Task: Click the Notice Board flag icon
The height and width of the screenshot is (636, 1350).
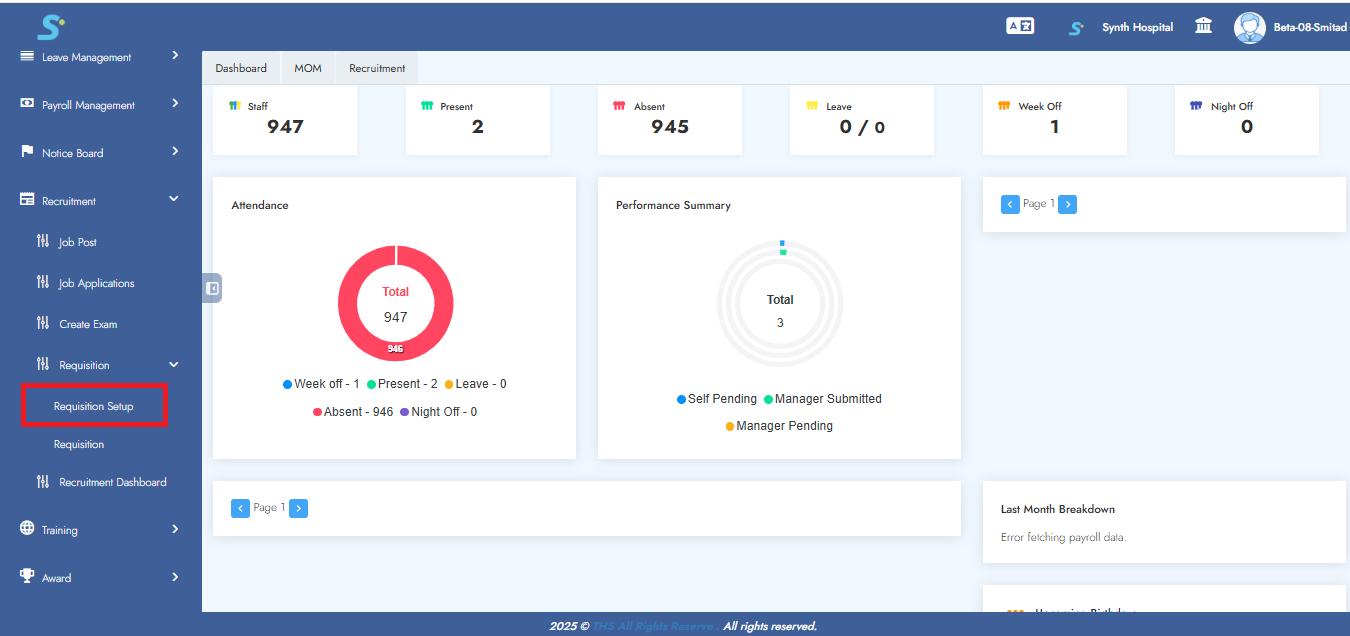Action: click(27, 152)
